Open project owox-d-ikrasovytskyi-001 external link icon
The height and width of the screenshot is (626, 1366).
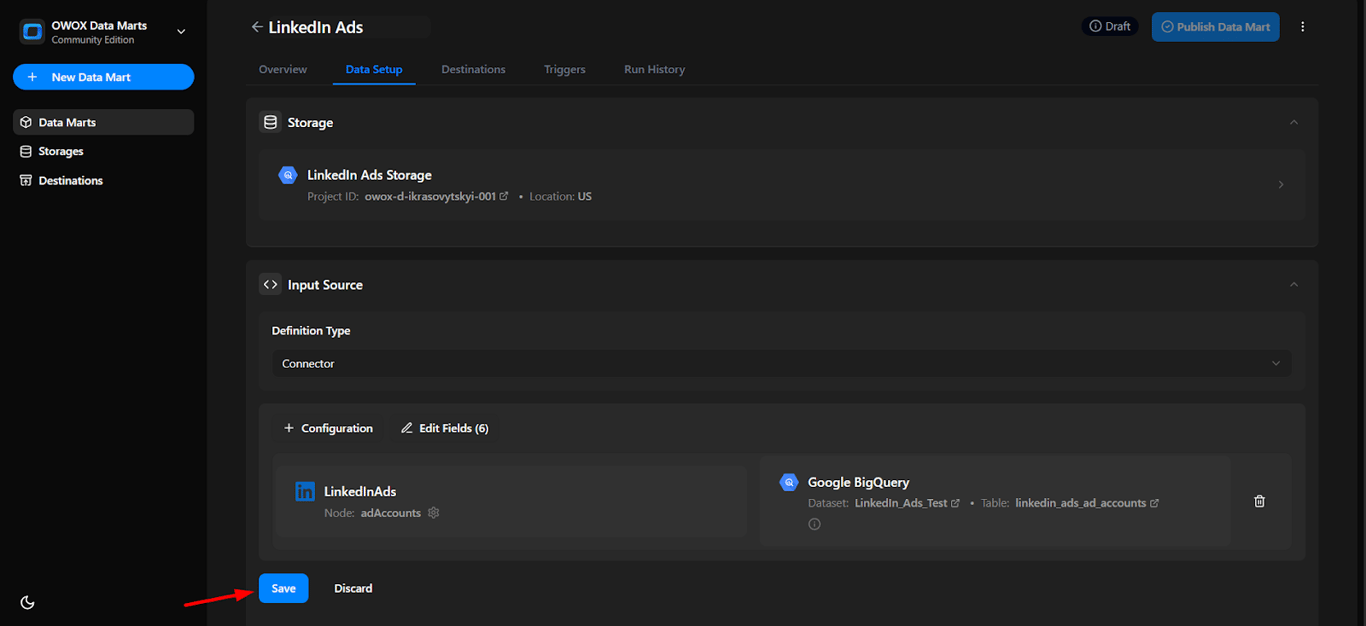tap(504, 197)
